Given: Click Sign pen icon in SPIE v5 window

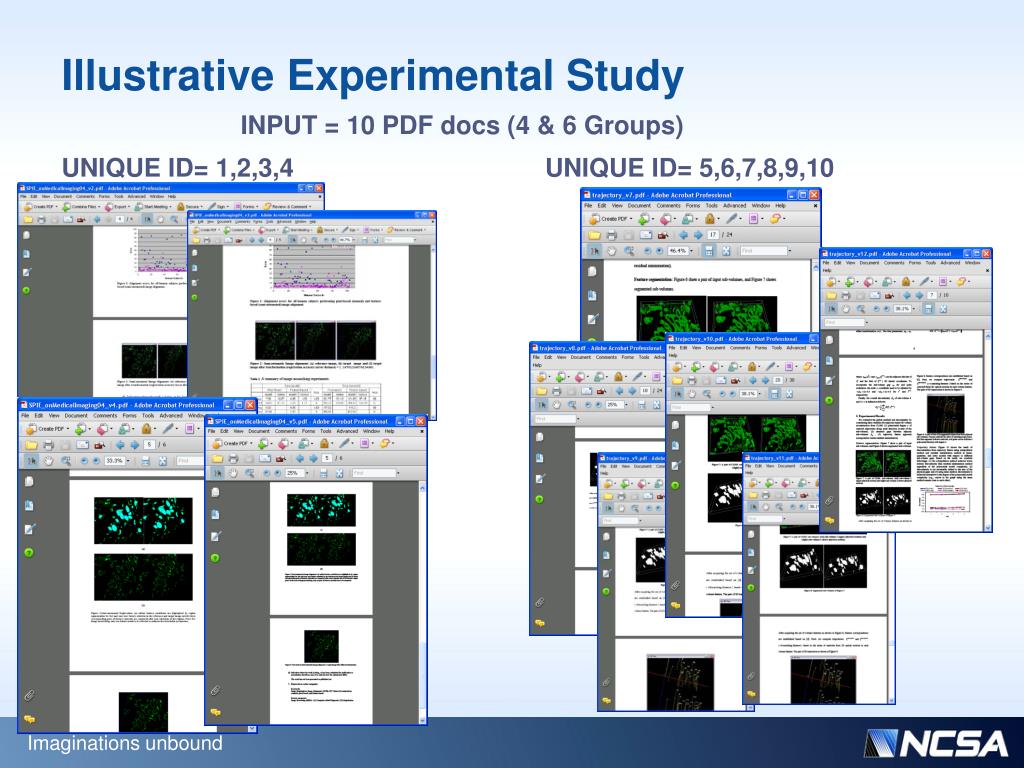Looking at the screenshot, I should (344, 443).
